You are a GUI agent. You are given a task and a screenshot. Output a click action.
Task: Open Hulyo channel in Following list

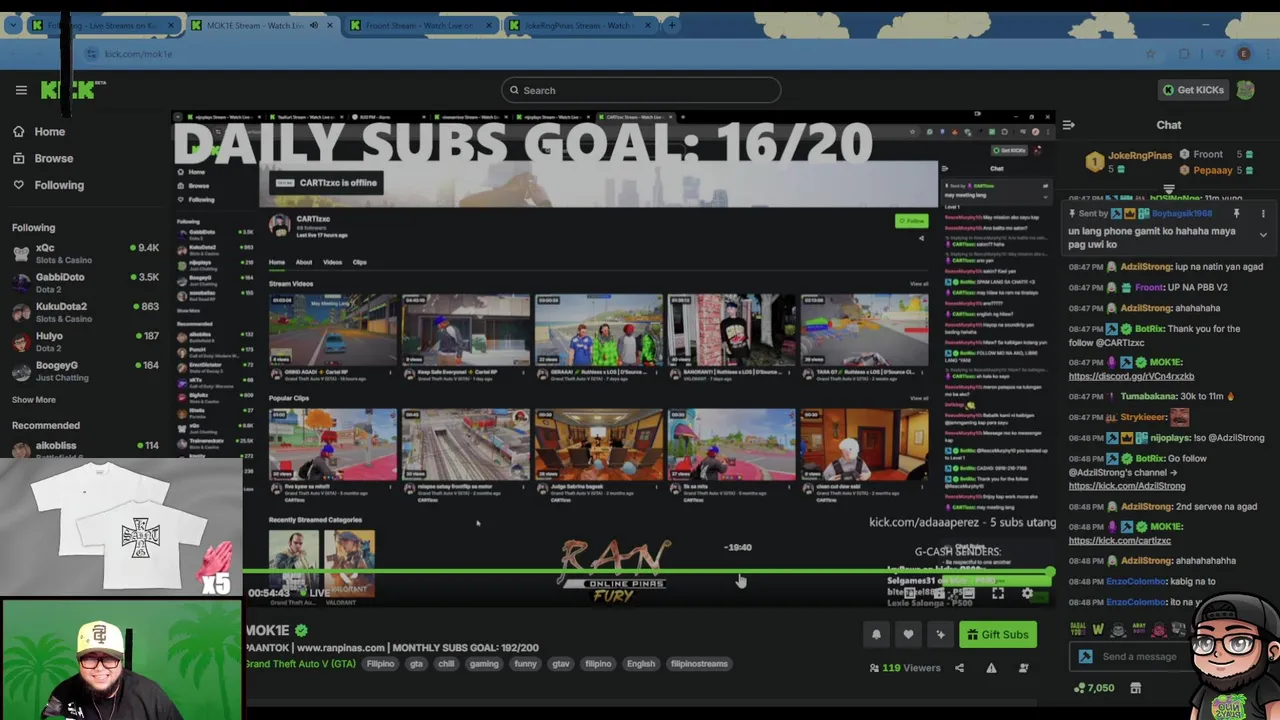pos(85,342)
